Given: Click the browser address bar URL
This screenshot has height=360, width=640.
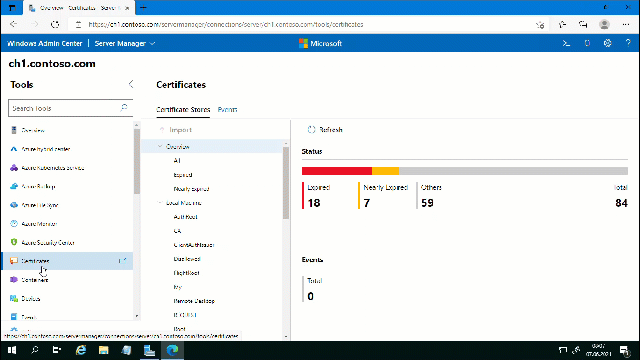Looking at the screenshot, I should pos(226,24).
